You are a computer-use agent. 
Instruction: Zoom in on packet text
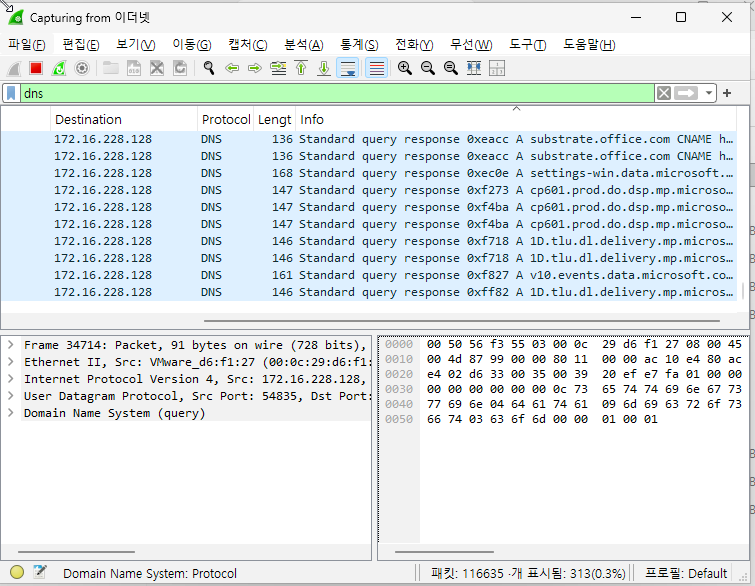click(x=404, y=68)
